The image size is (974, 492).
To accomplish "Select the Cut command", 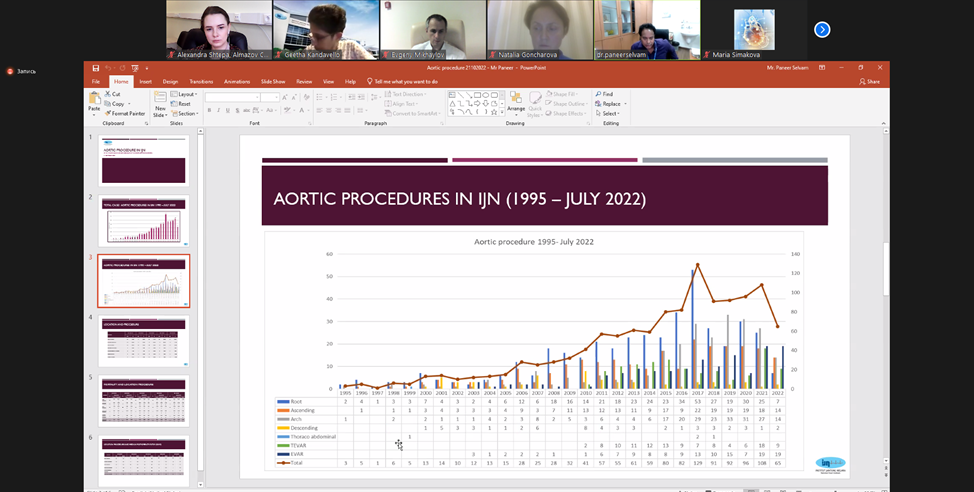I will point(115,94).
